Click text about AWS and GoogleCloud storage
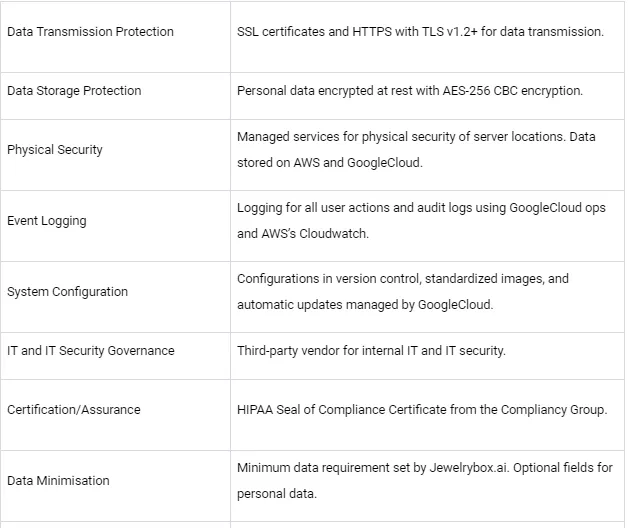 click(x=330, y=163)
